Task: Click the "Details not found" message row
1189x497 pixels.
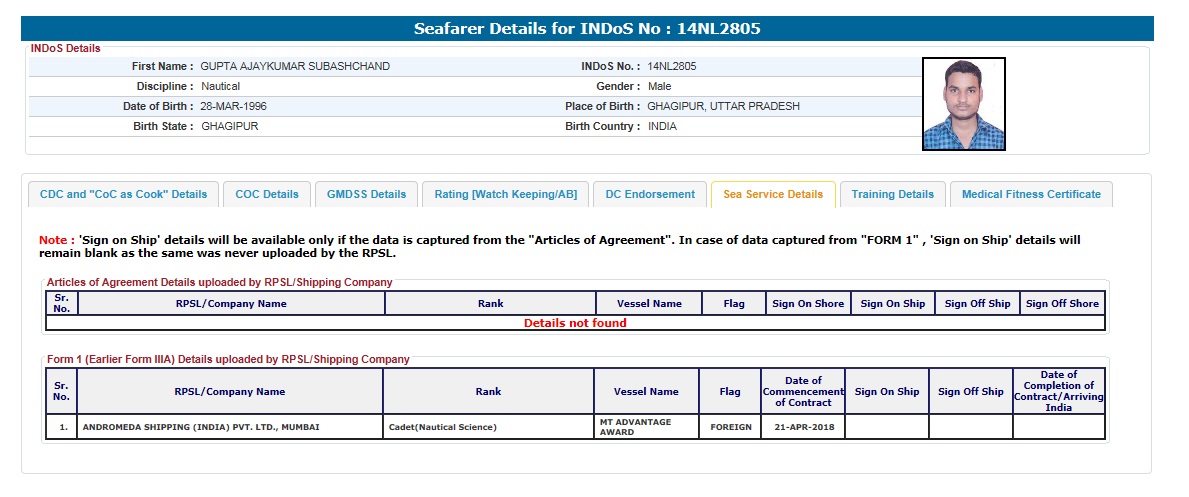Action: [575, 323]
